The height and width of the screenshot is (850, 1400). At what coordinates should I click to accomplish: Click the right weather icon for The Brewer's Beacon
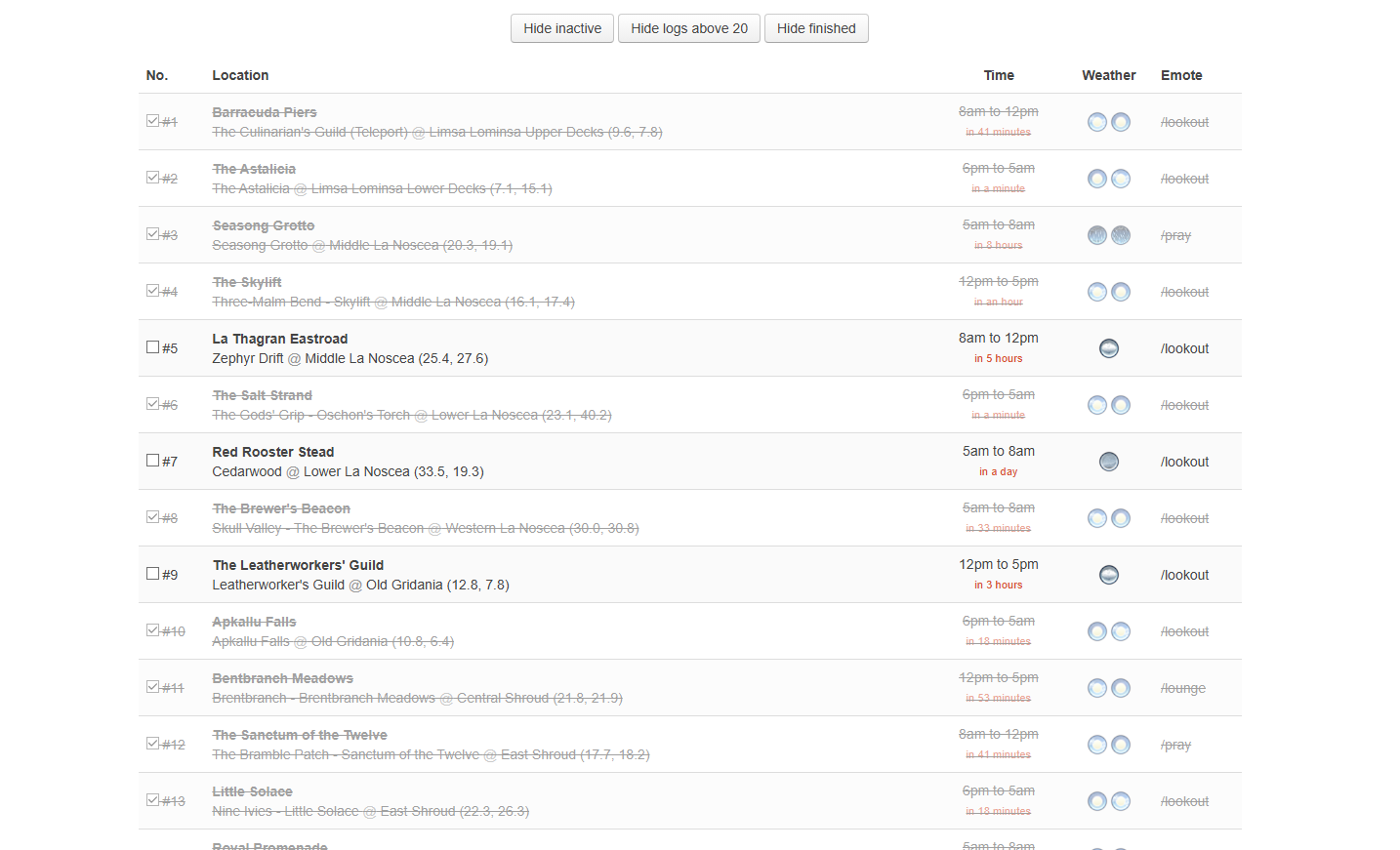click(1121, 518)
